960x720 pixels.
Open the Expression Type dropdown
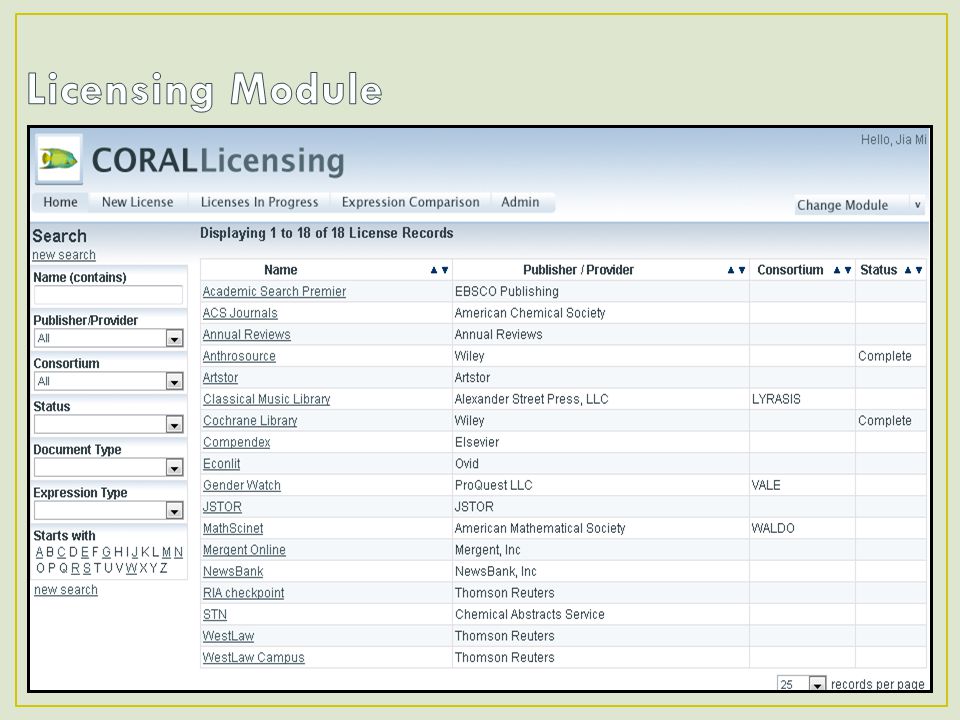click(x=109, y=510)
